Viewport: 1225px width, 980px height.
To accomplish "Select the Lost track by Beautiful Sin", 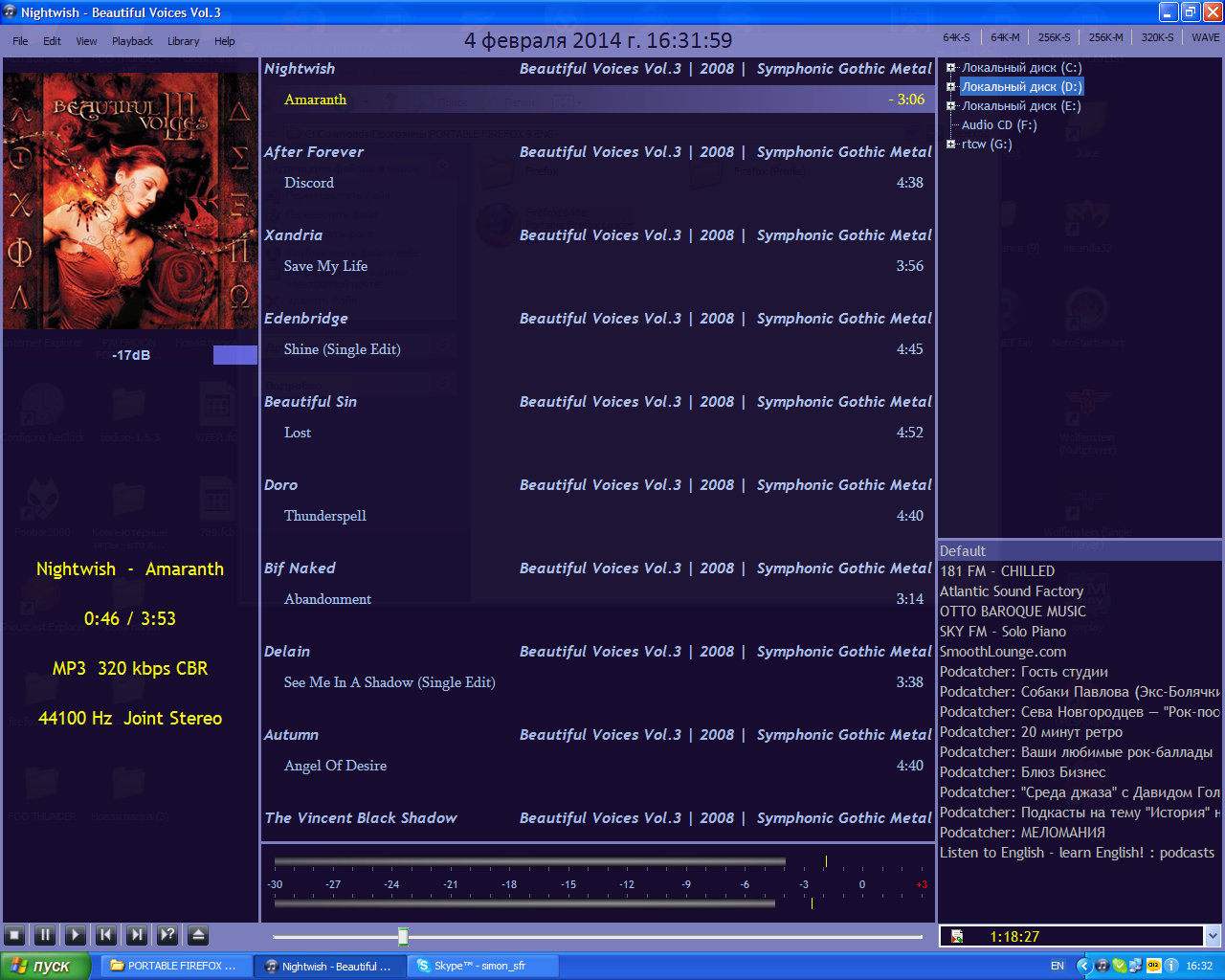I will click(x=598, y=433).
